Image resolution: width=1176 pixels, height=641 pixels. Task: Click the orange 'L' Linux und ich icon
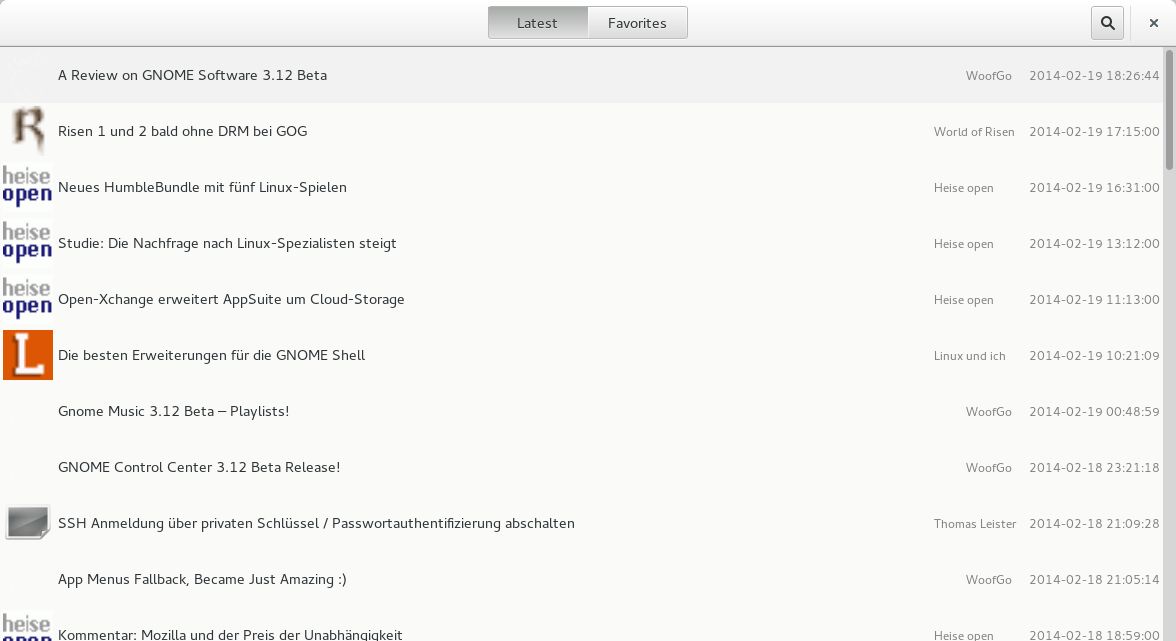click(x=28, y=355)
